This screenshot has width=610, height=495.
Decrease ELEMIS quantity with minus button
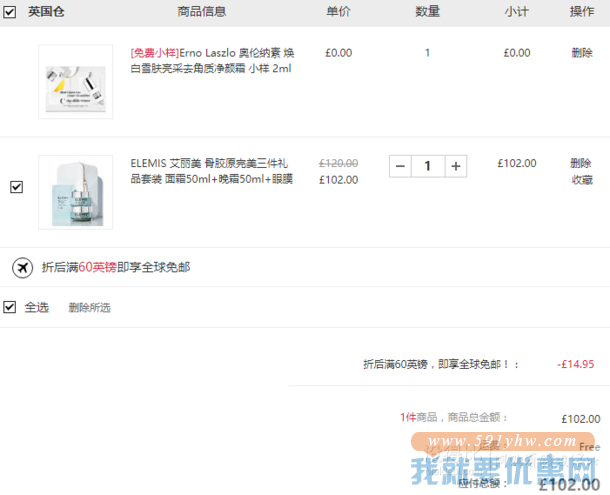pos(400,166)
